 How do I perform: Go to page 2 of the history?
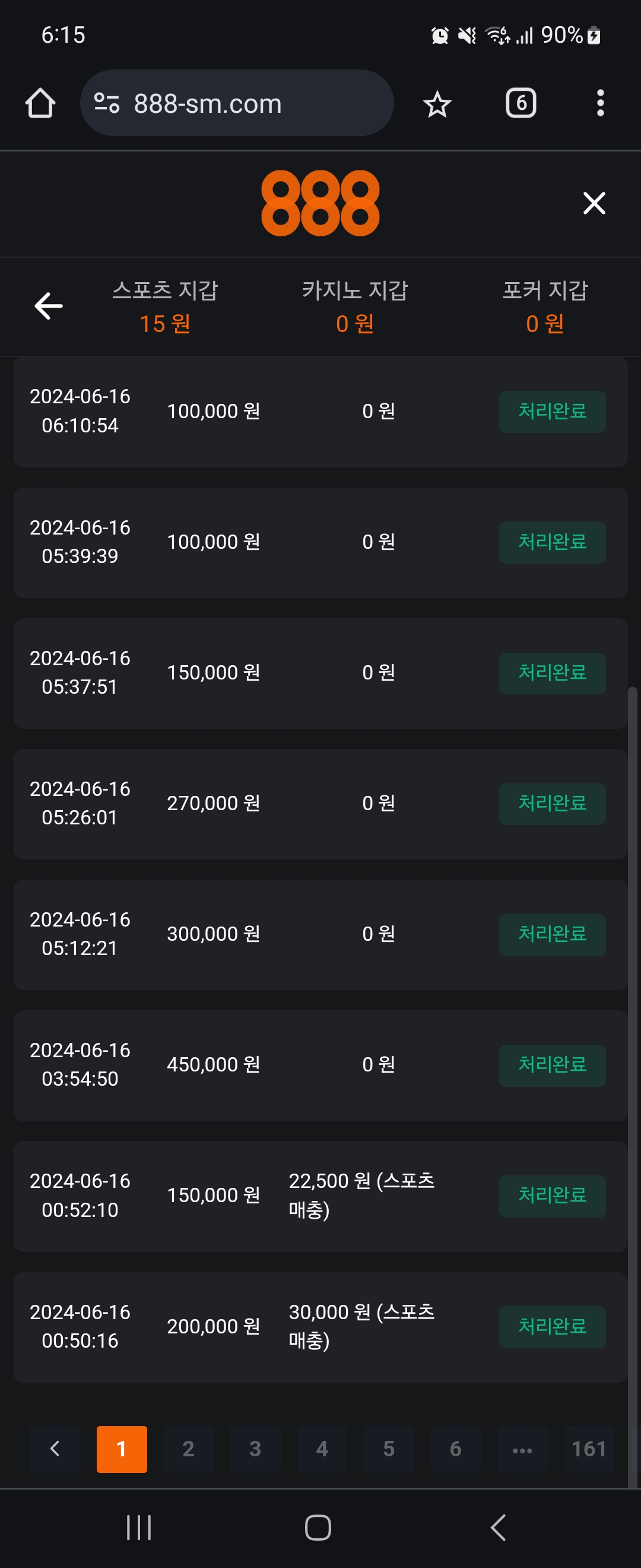point(189,1449)
